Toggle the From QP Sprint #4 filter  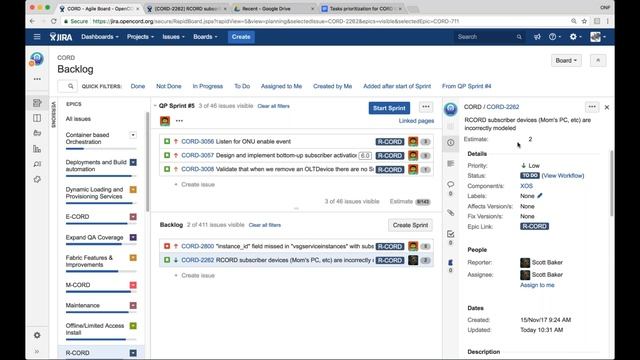[467, 86]
